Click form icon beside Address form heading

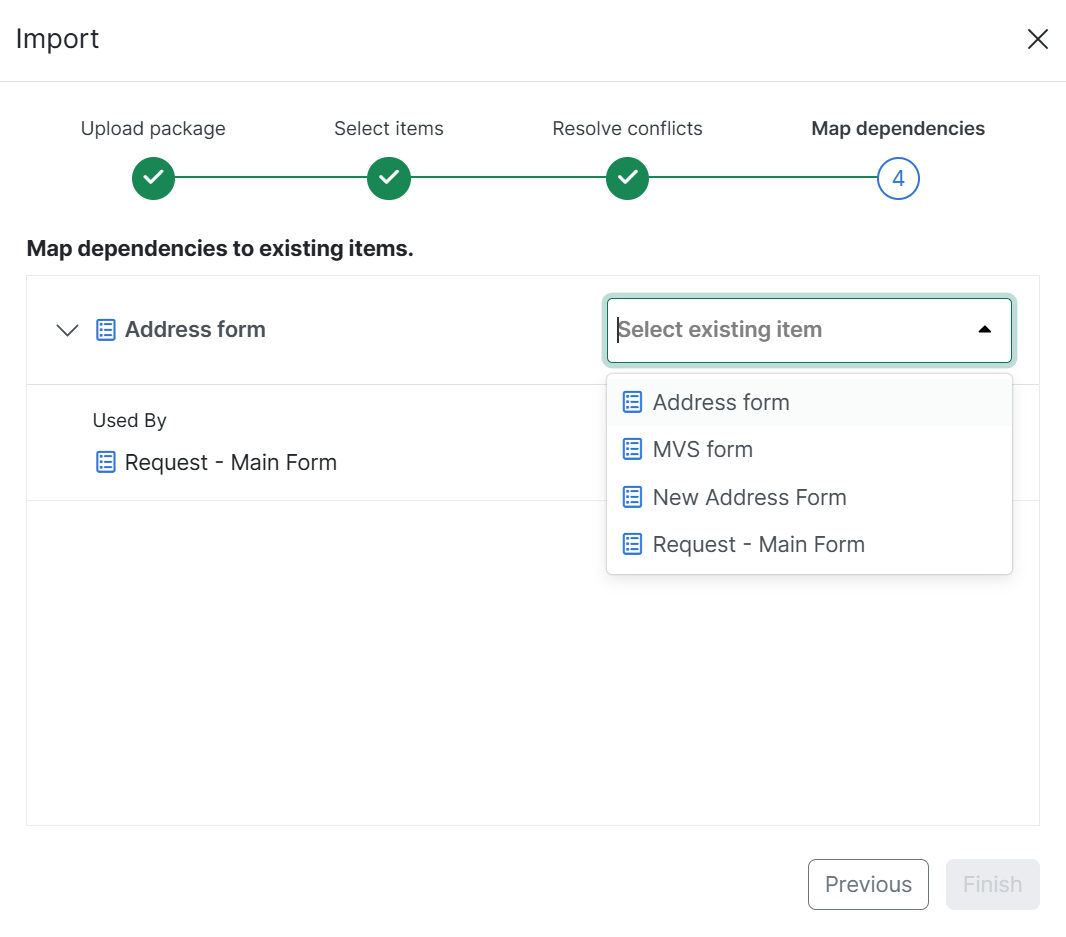tap(106, 330)
